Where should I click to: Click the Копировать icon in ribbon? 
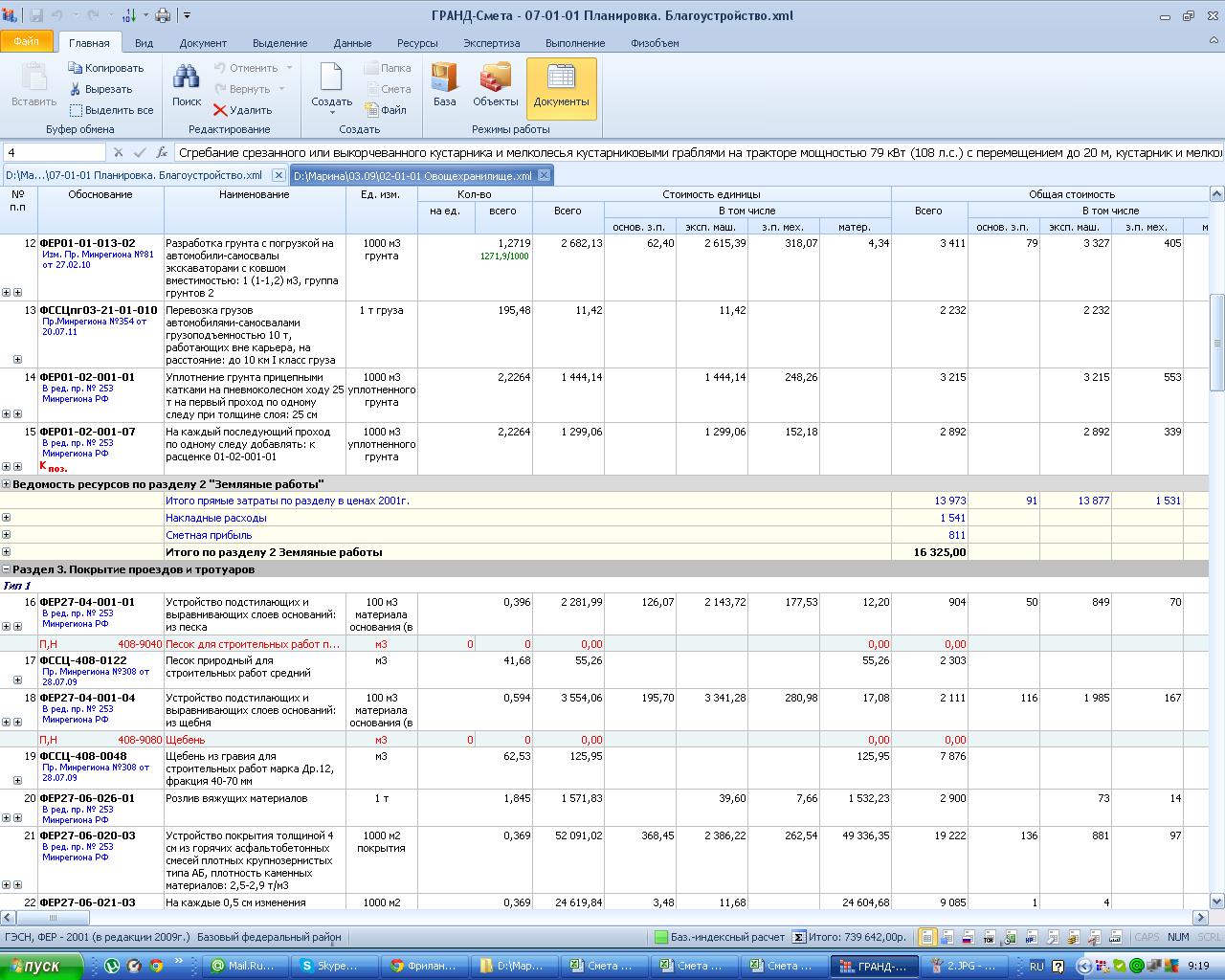[x=76, y=68]
